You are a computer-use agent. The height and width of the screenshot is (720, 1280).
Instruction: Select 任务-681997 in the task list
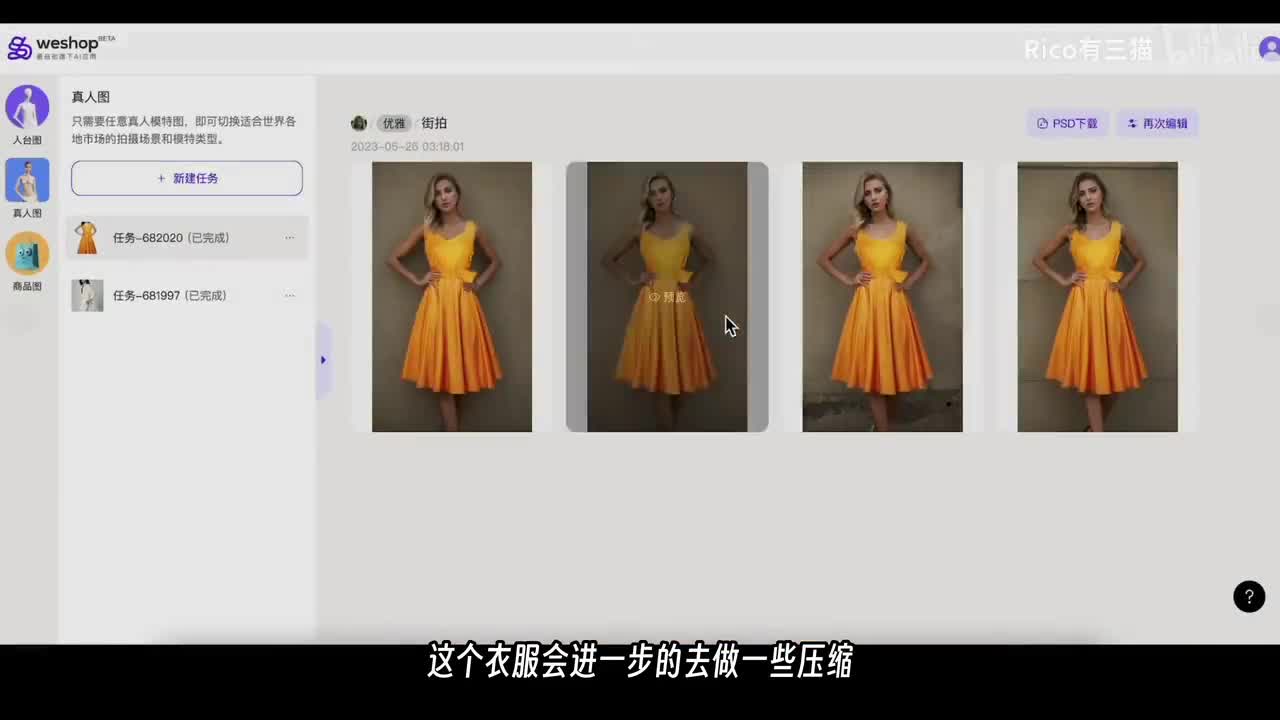(x=170, y=296)
